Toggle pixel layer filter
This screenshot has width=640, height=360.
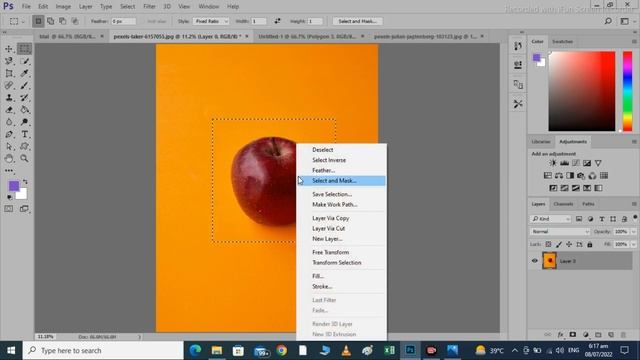pos(579,219)
